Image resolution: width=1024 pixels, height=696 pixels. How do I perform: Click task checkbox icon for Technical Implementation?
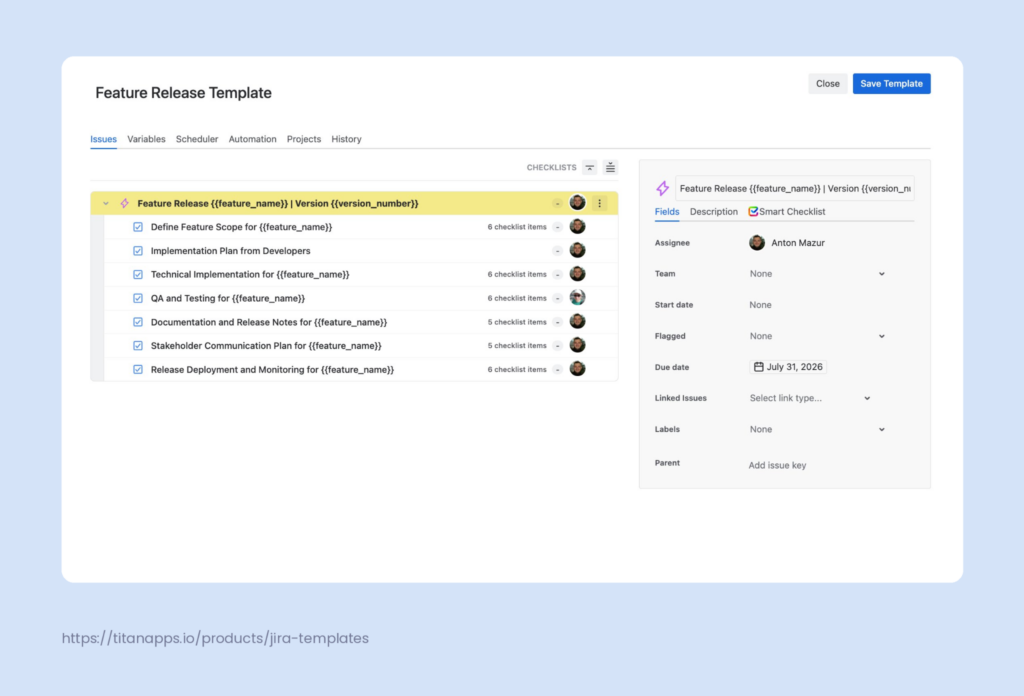(x=138, y=274)
